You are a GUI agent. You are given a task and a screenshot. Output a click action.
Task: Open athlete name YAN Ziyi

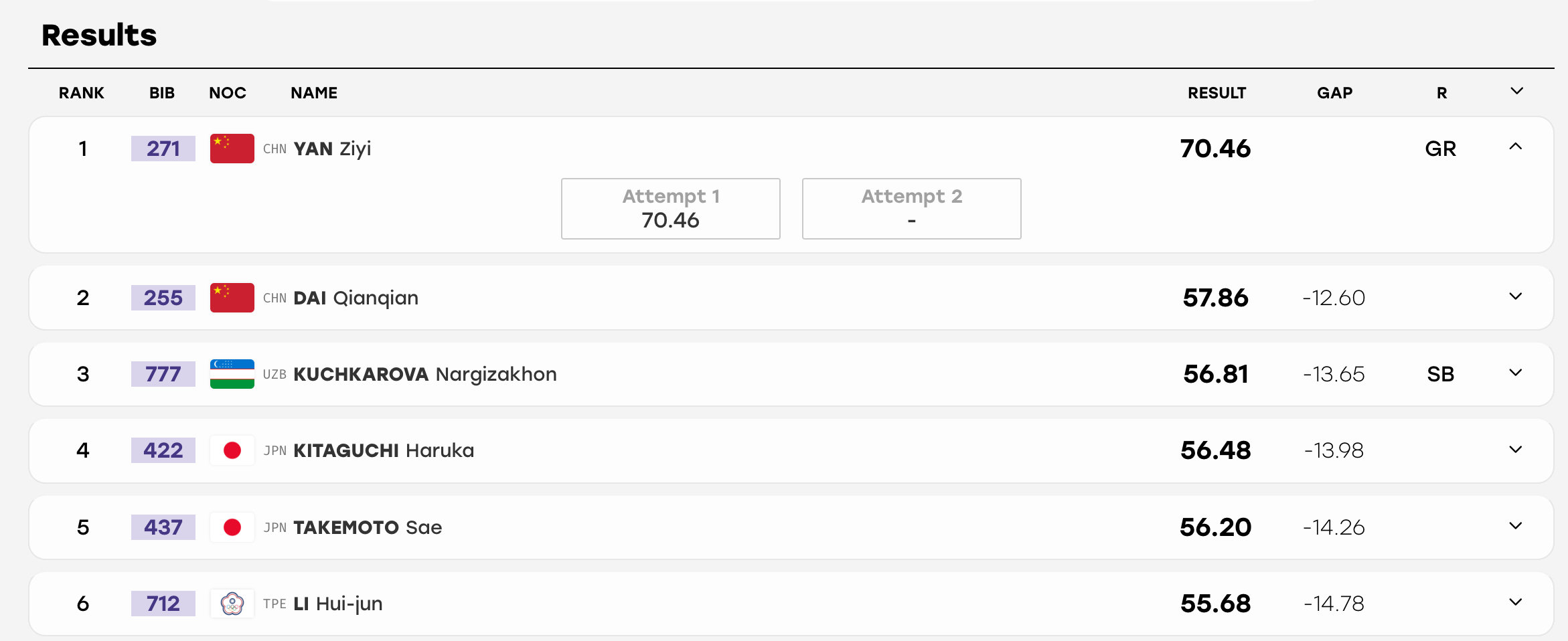(332, 149)
